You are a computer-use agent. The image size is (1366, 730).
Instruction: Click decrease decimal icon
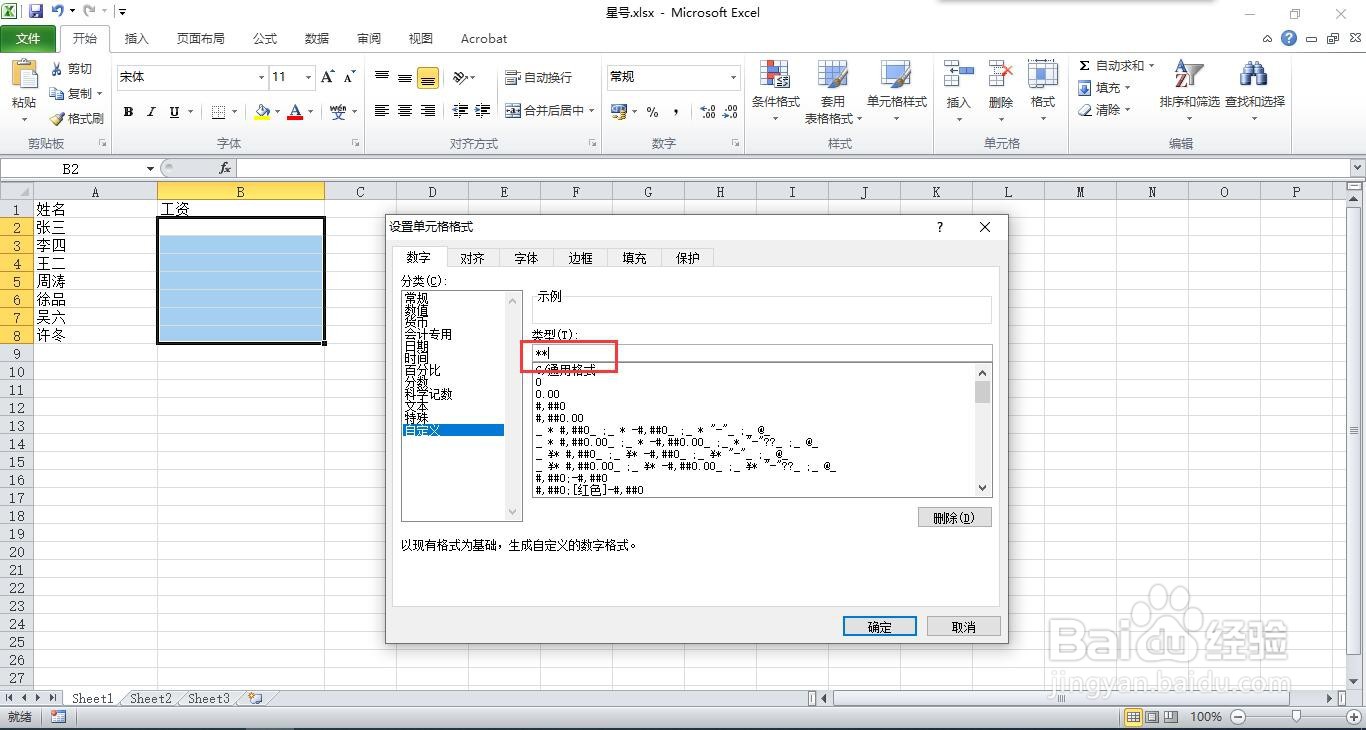coord(731,112)
